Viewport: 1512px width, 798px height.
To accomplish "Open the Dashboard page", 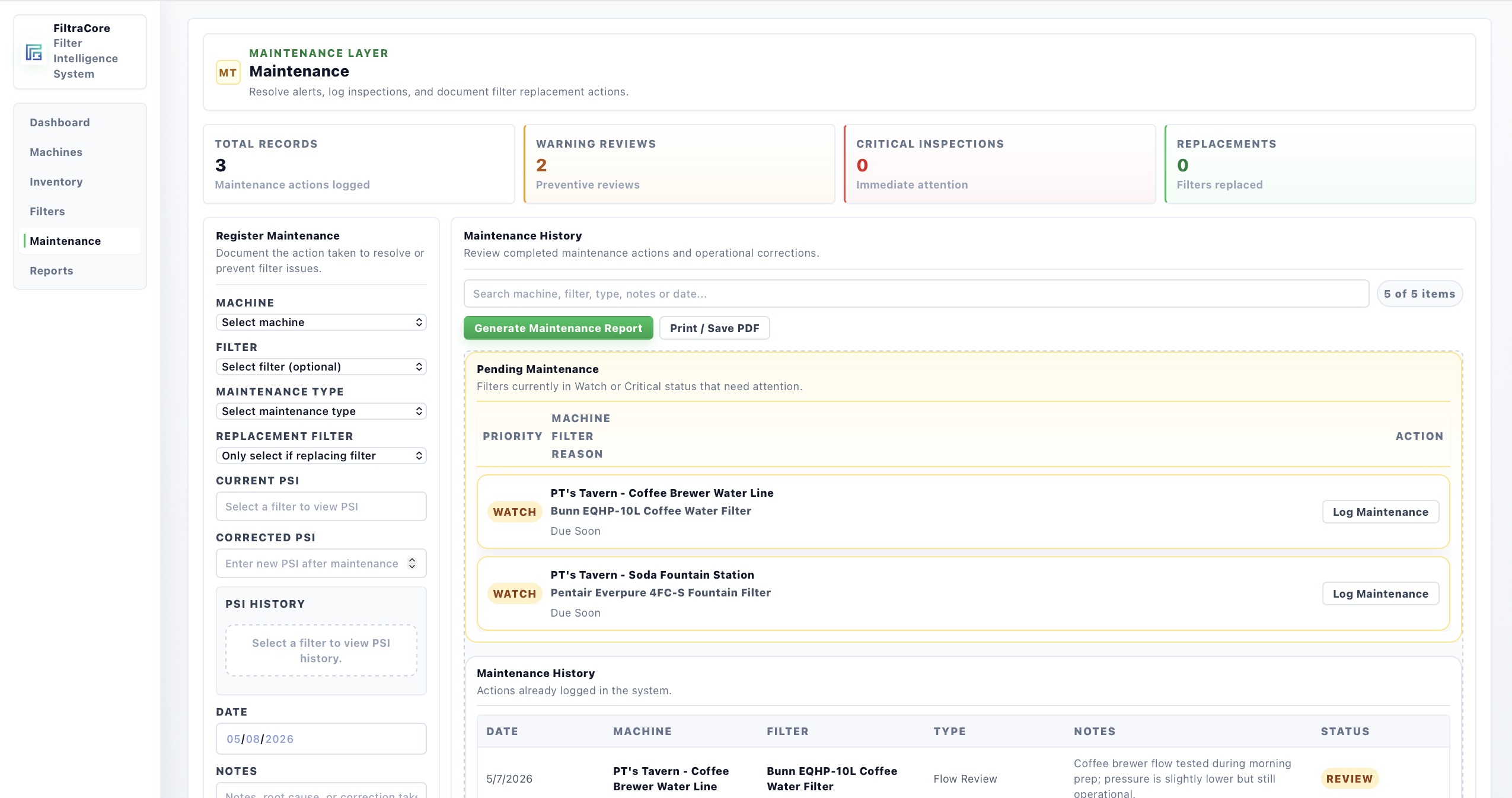I will [x=60, y=123].
